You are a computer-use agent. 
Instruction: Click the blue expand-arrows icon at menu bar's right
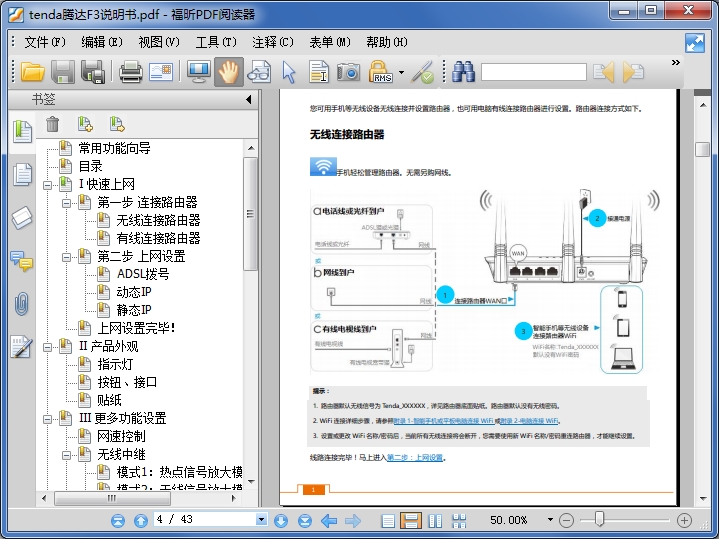[695, 43]
